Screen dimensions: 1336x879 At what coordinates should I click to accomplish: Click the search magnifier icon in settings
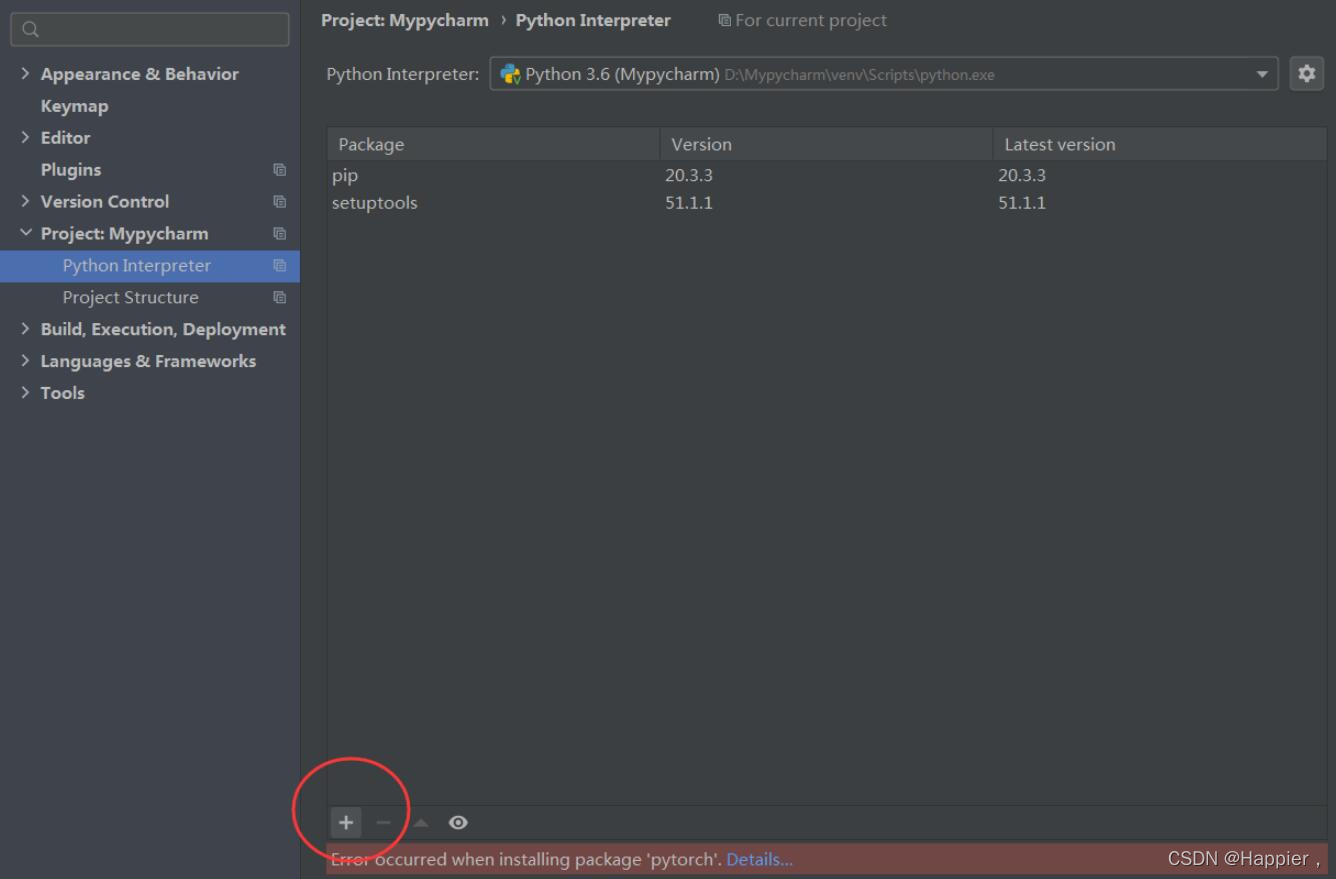(29, 30)
